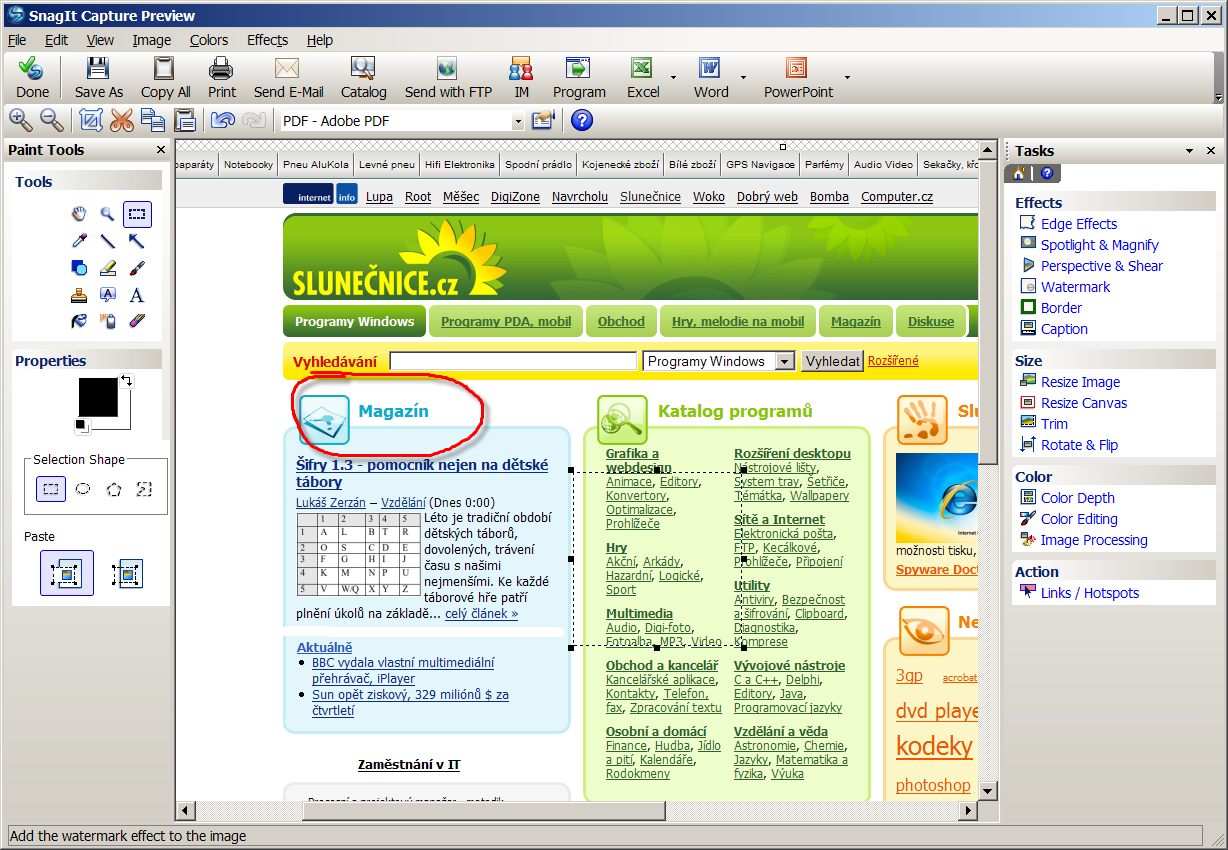
Task: Choose rectangle selection shape
Action: pos(52,489)
